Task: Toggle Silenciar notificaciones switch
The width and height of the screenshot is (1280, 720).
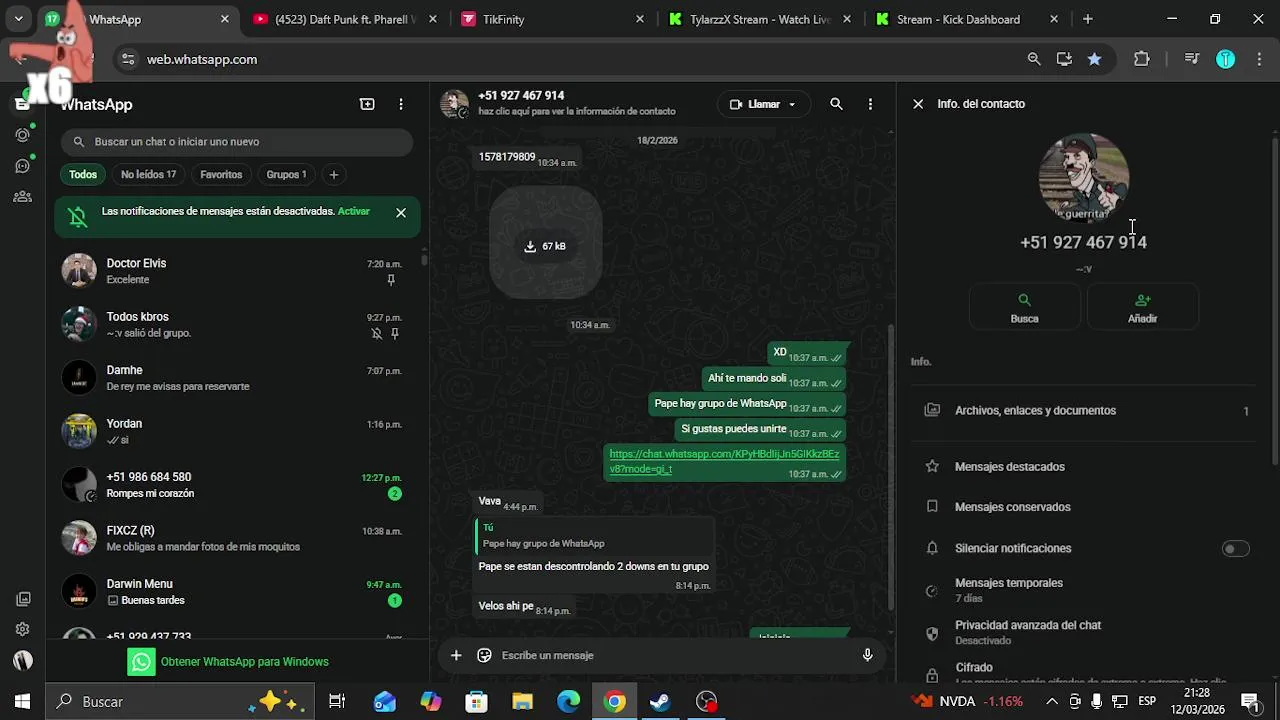Action: 1236,548
